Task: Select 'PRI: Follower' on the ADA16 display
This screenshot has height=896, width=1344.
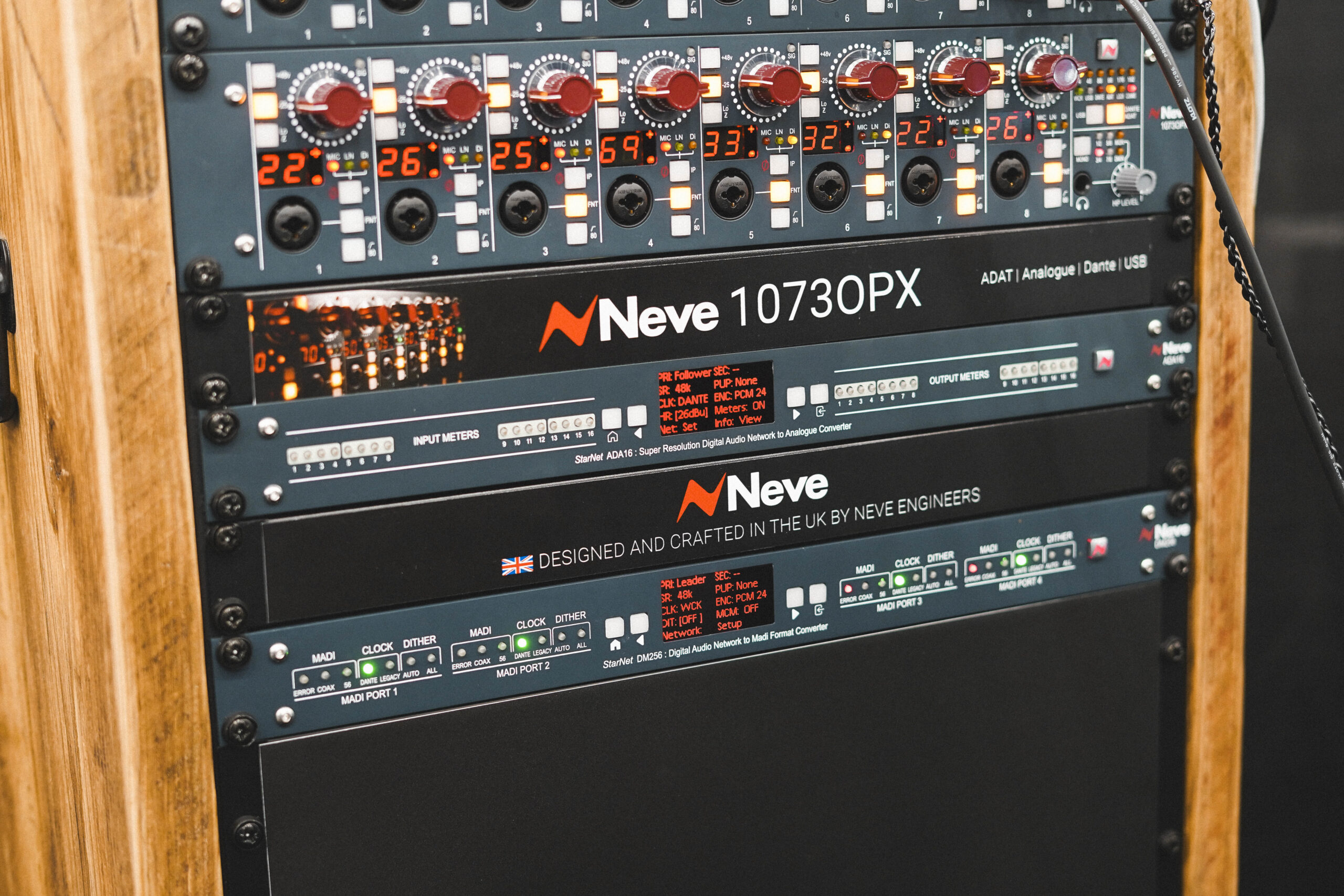Action: (685, 375)
